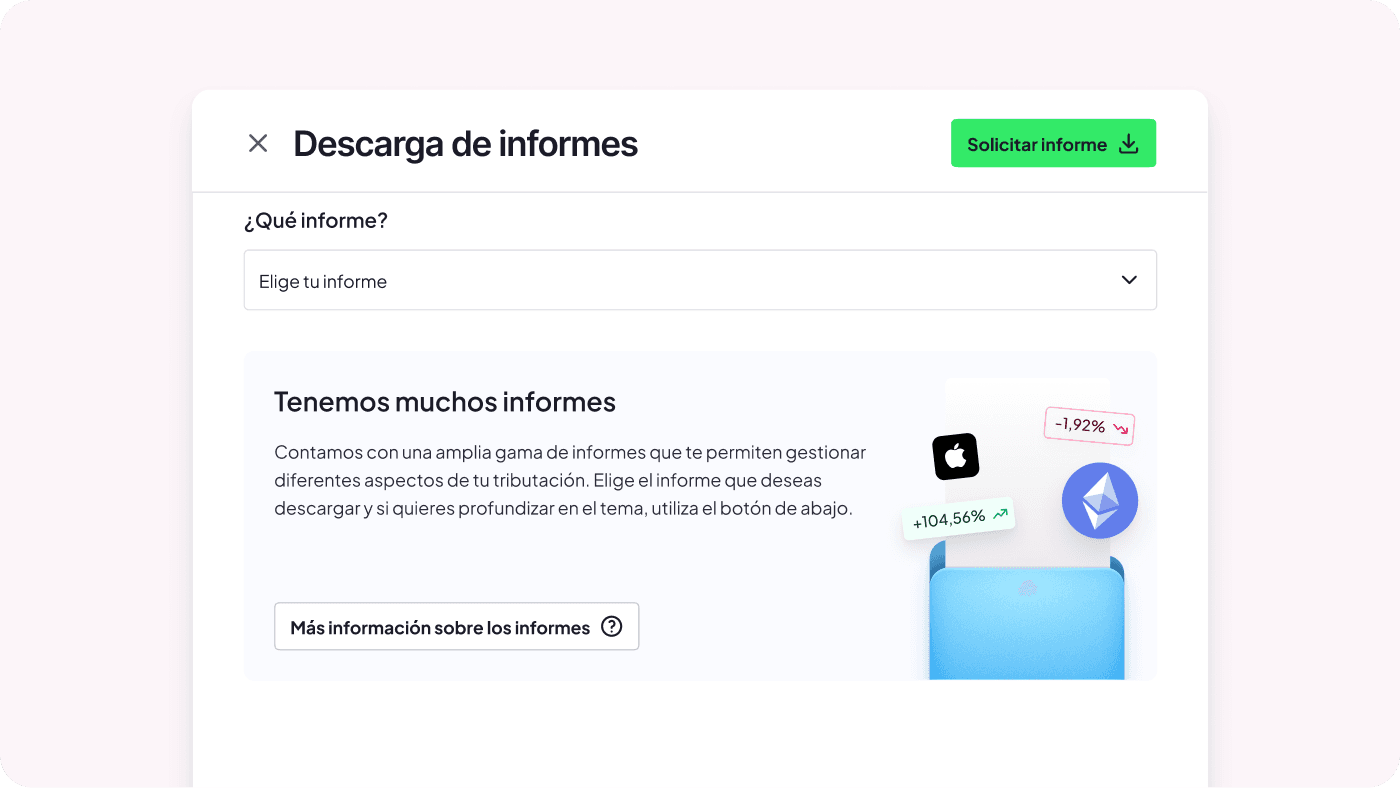Click the chevron on the informe selector

point(1129,280)
